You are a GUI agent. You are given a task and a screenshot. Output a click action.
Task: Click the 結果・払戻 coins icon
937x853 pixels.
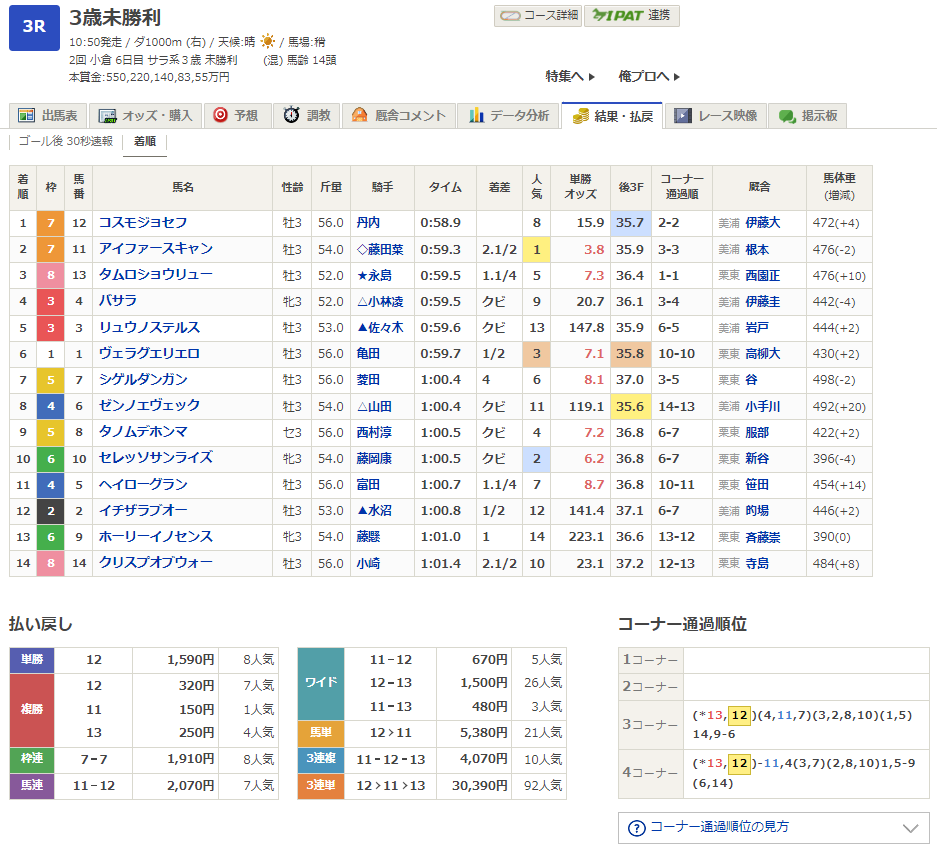(580, 116)
